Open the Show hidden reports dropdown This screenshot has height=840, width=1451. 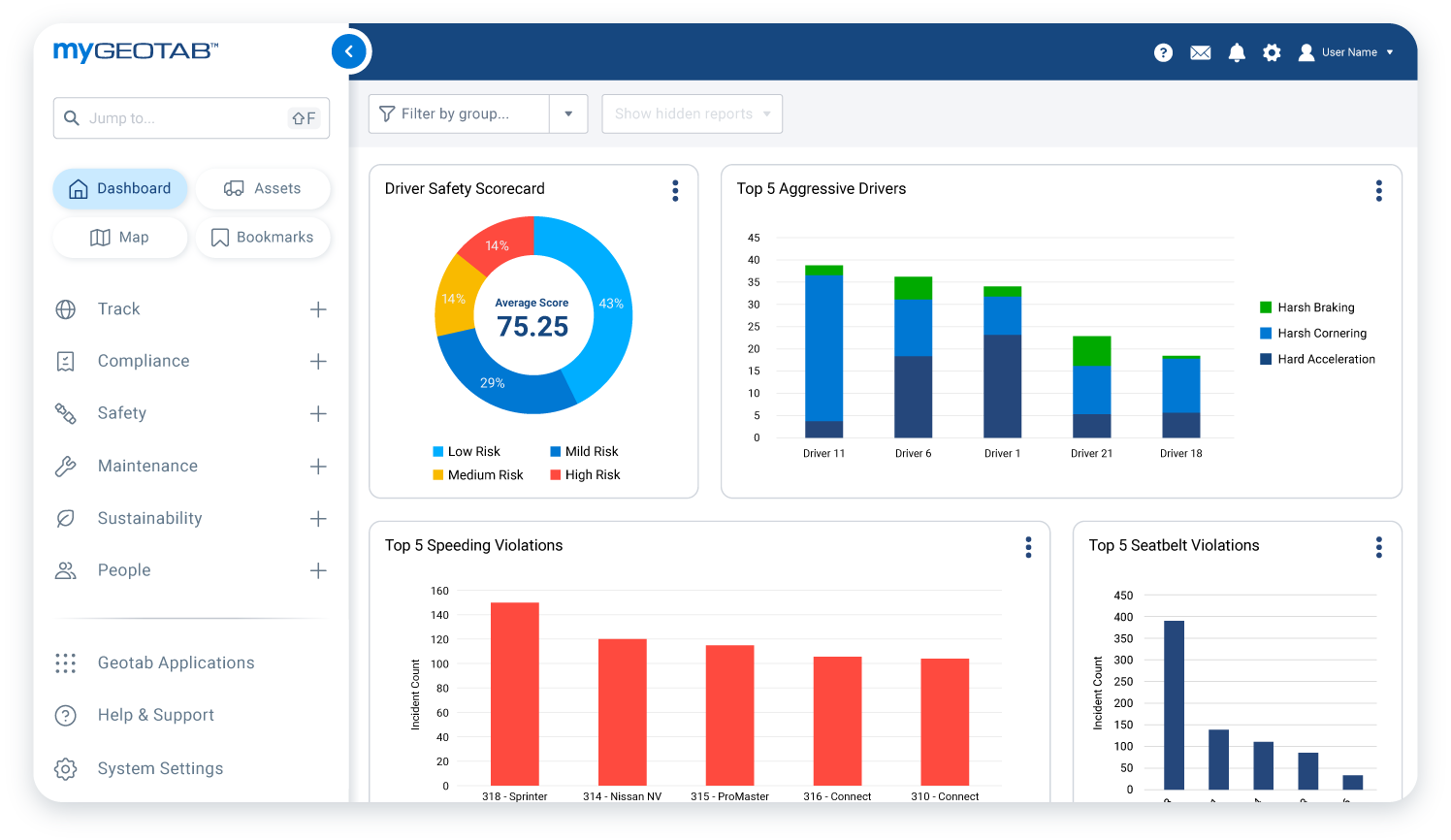click(692, 113)
